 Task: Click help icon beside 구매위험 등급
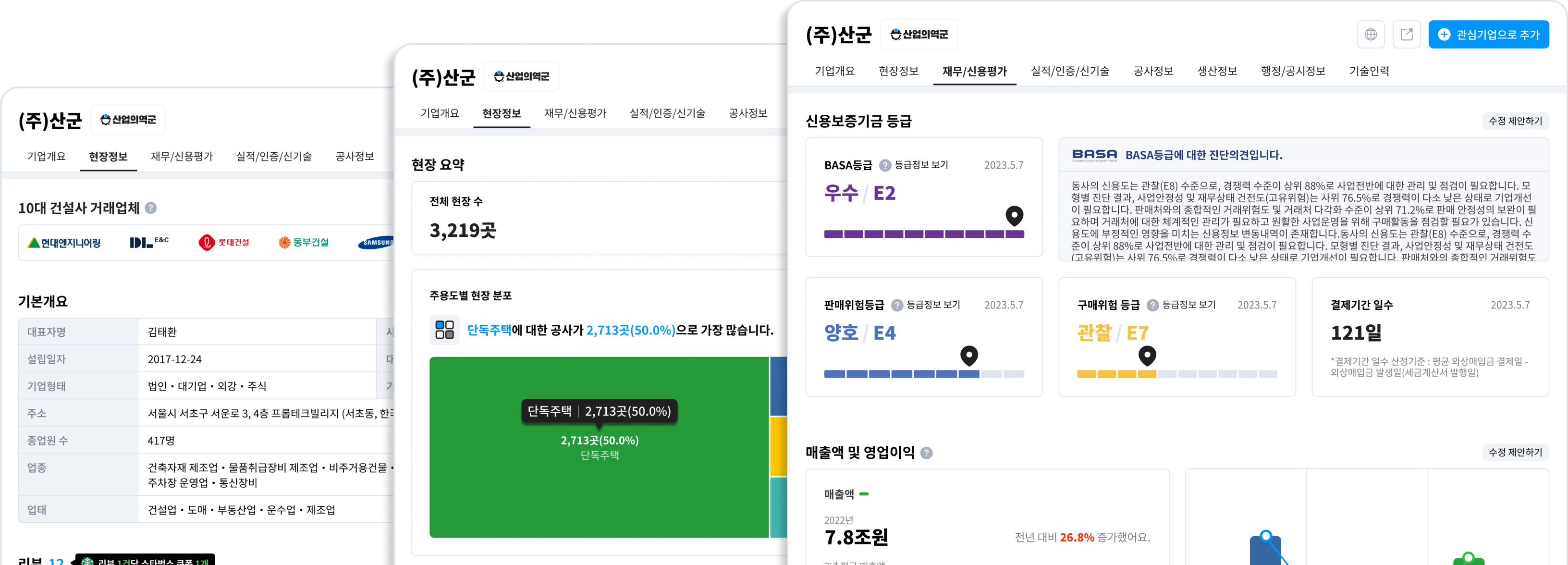(1152, 305)
